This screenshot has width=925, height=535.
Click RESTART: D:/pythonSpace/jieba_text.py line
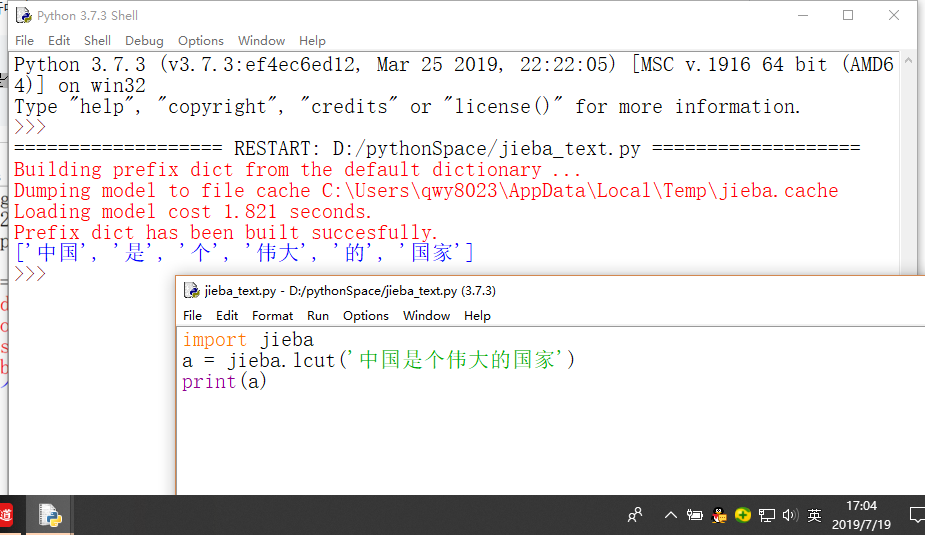pyautogui.click(x=437, y=149)
